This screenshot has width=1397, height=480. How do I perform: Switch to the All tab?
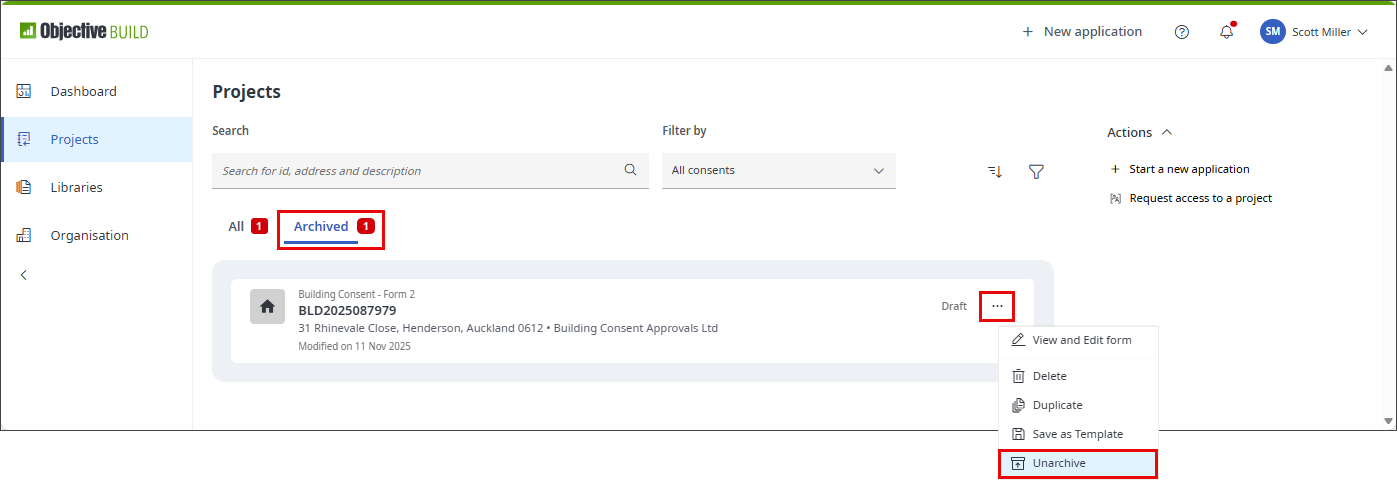(x=236, y=227)
